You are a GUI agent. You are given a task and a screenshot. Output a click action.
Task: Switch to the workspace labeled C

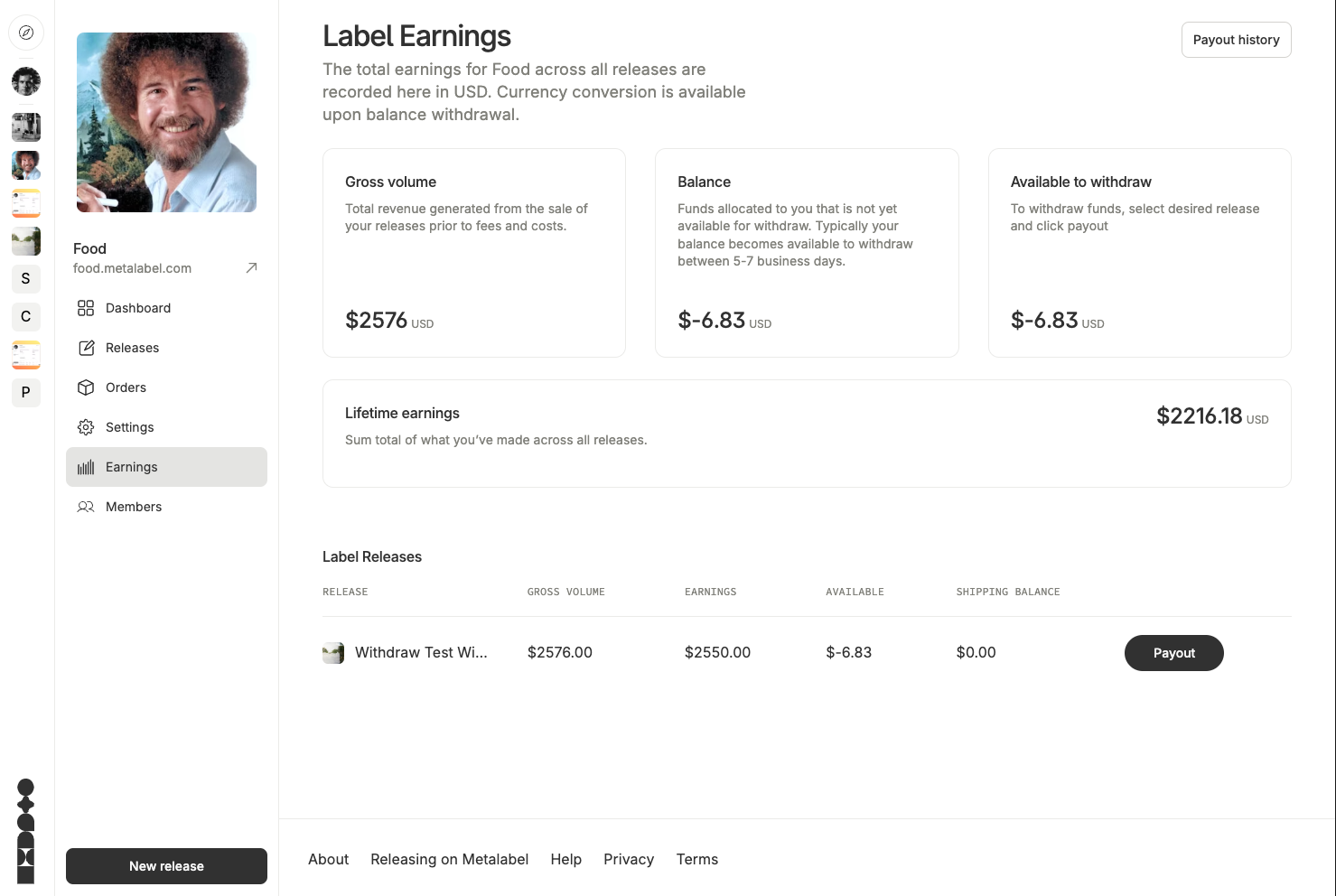(x=26, y=316)
